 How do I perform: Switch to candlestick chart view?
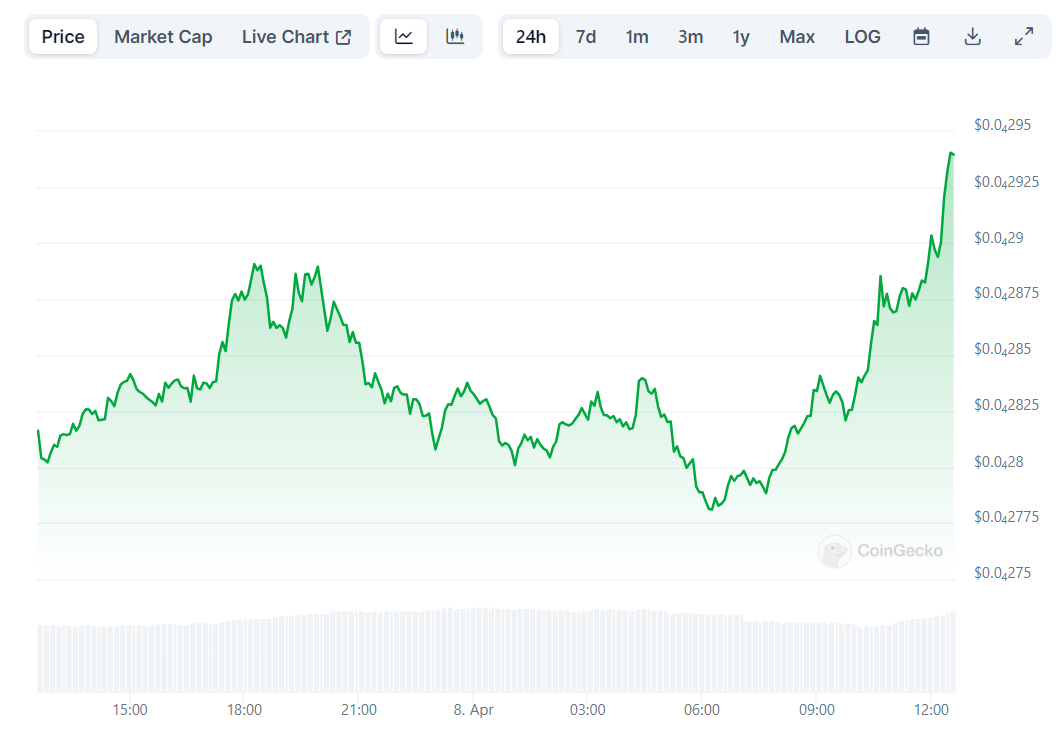[x=456, y=37]
